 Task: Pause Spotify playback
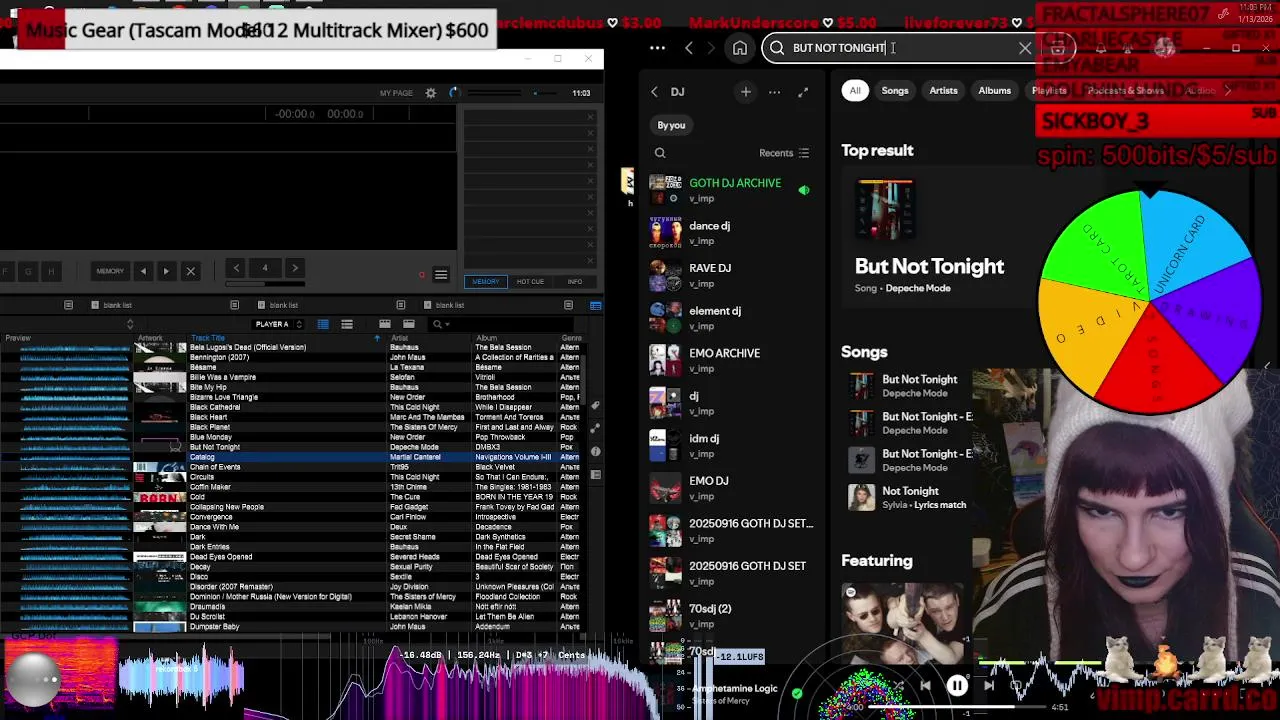pos(957,686)
